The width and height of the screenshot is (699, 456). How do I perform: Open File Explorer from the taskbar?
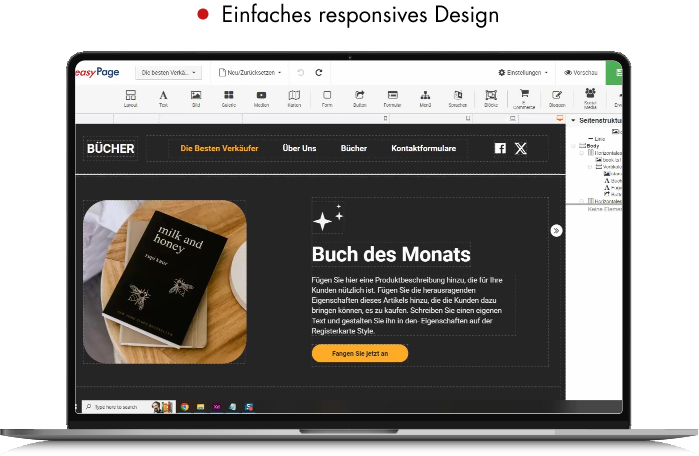[201, 407]
